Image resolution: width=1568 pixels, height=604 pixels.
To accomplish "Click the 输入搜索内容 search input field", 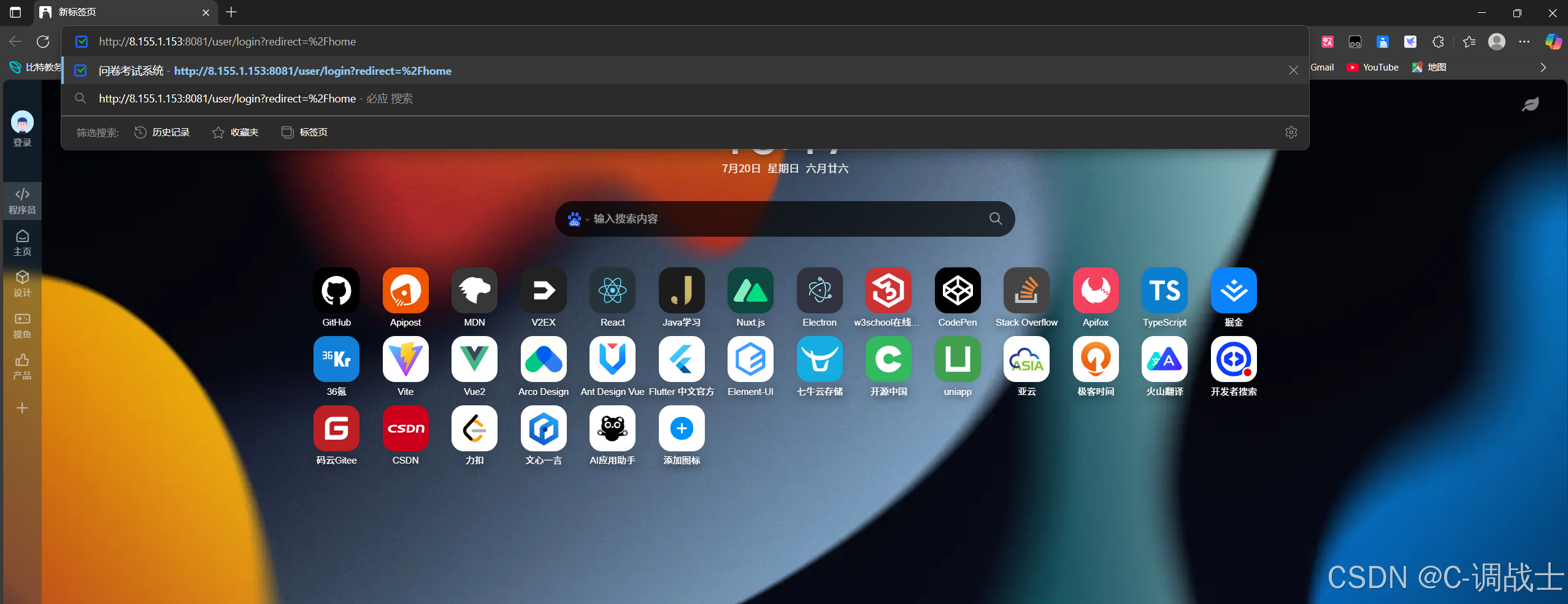I will (785, 219).
